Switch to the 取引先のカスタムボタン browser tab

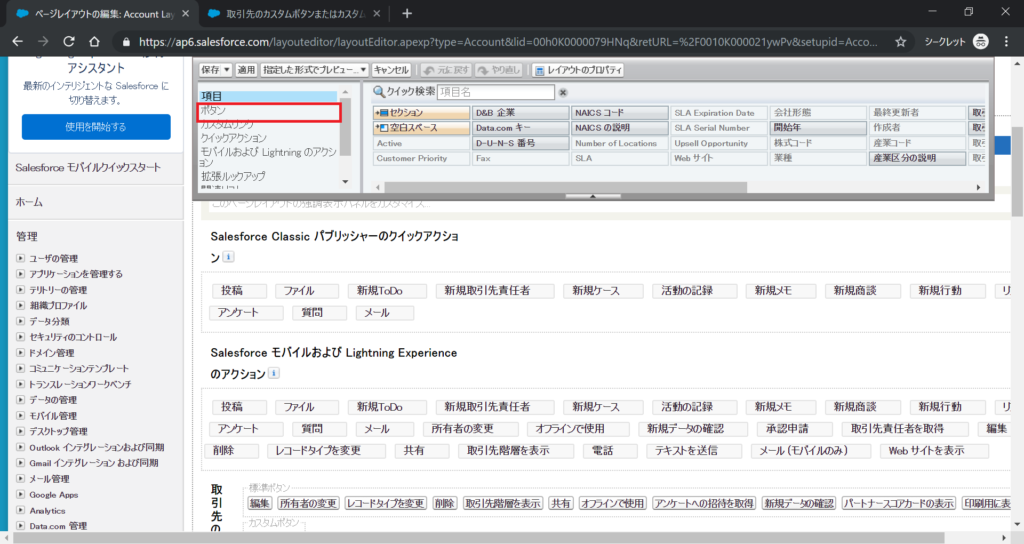coord(290,14)
